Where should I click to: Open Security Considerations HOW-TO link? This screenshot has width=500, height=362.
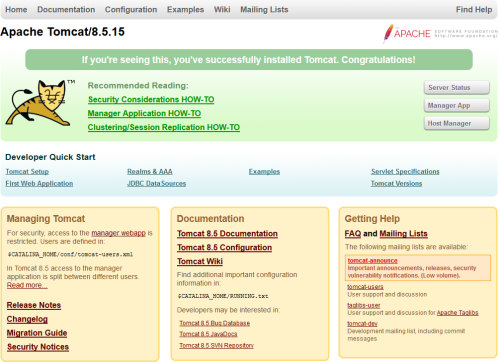pos(151,100)
